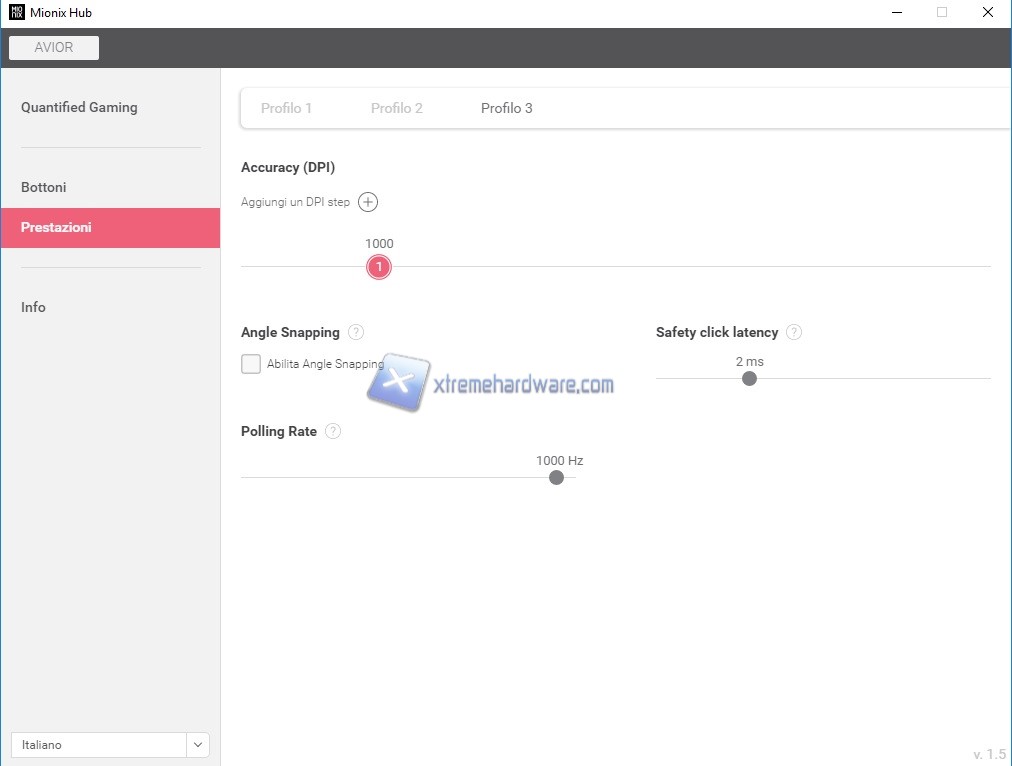
Task: Click the DPI step 1 slider handle
Action: [379, 267]
